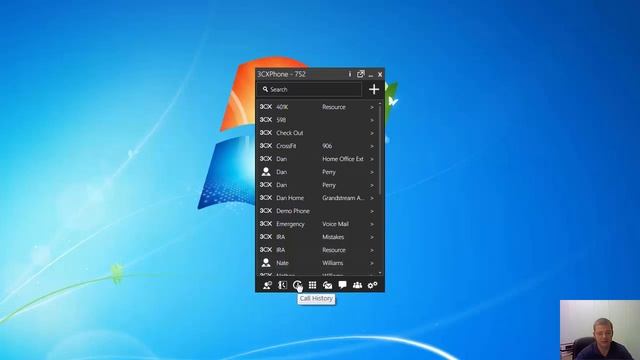Expand the Dan Home Grandstream row chevron
This screenshot has width=640, height=360.
point(372,198)
